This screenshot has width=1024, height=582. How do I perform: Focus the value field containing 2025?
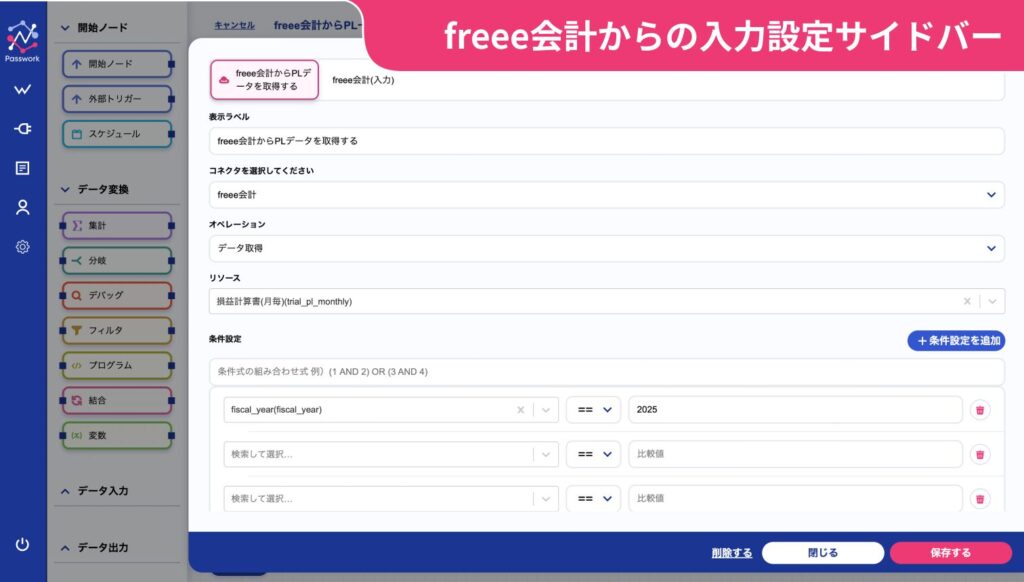[795, 410]
